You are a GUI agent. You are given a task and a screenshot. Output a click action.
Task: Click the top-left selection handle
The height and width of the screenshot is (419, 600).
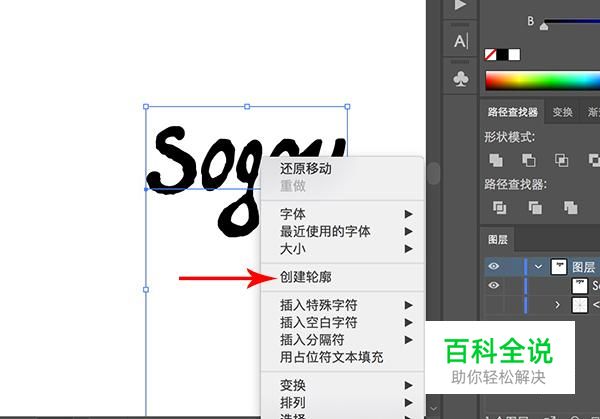point(146,106)
